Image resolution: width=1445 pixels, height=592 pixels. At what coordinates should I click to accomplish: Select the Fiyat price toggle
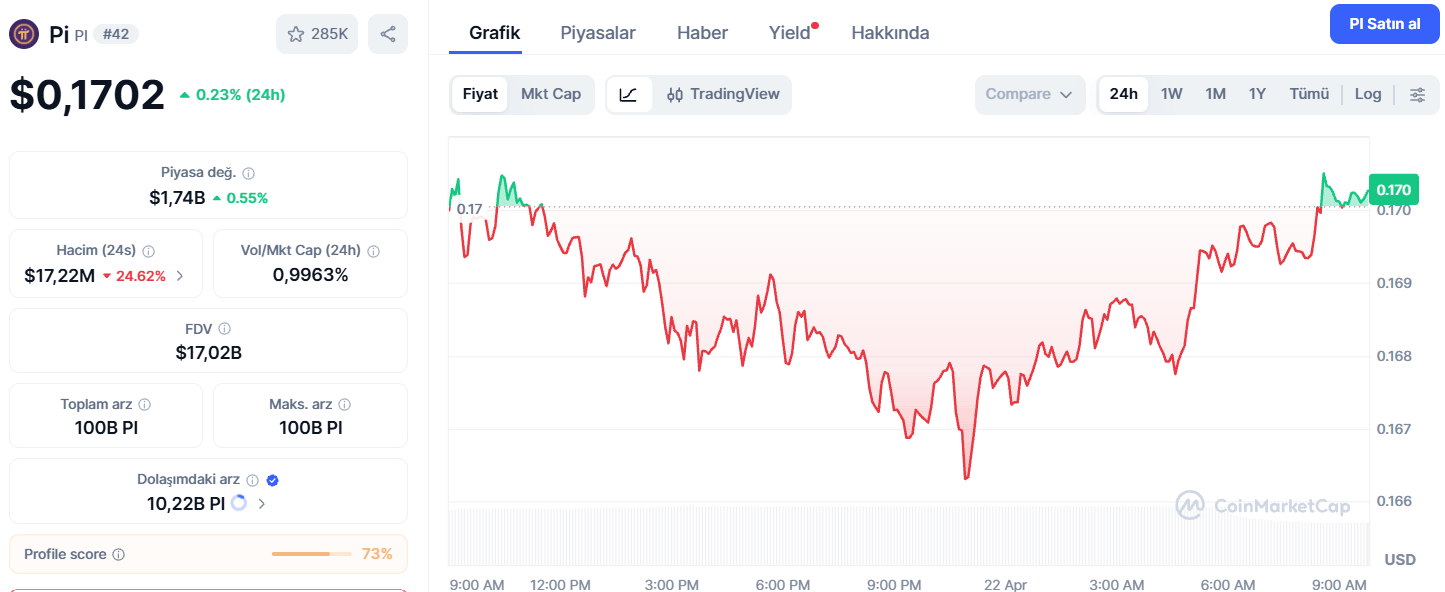tap(480, 93)
